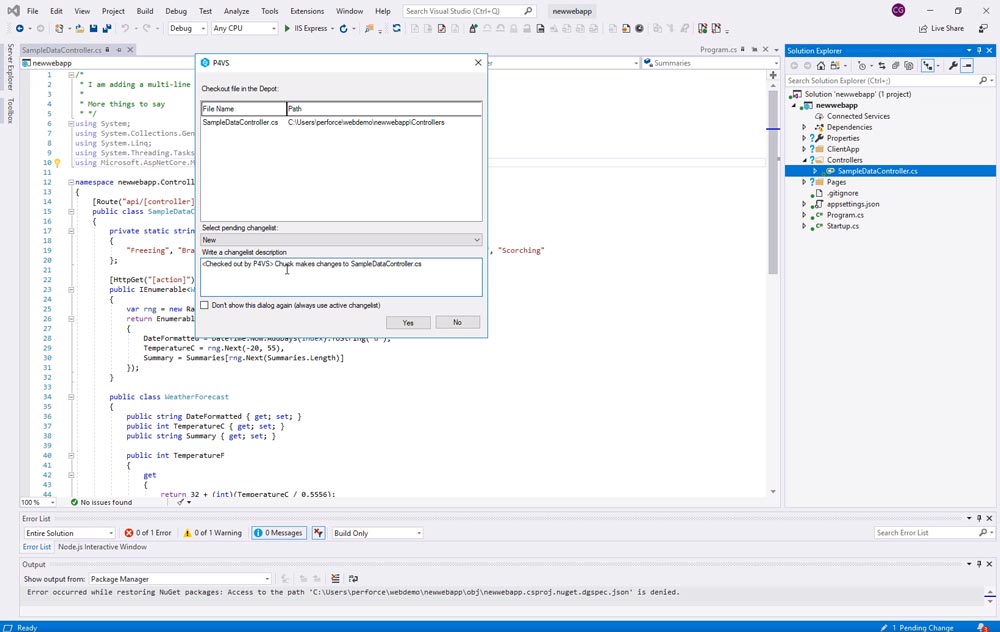Clear All output in the Output window
The image size is (1000, 632).
(x=334, y=578)
